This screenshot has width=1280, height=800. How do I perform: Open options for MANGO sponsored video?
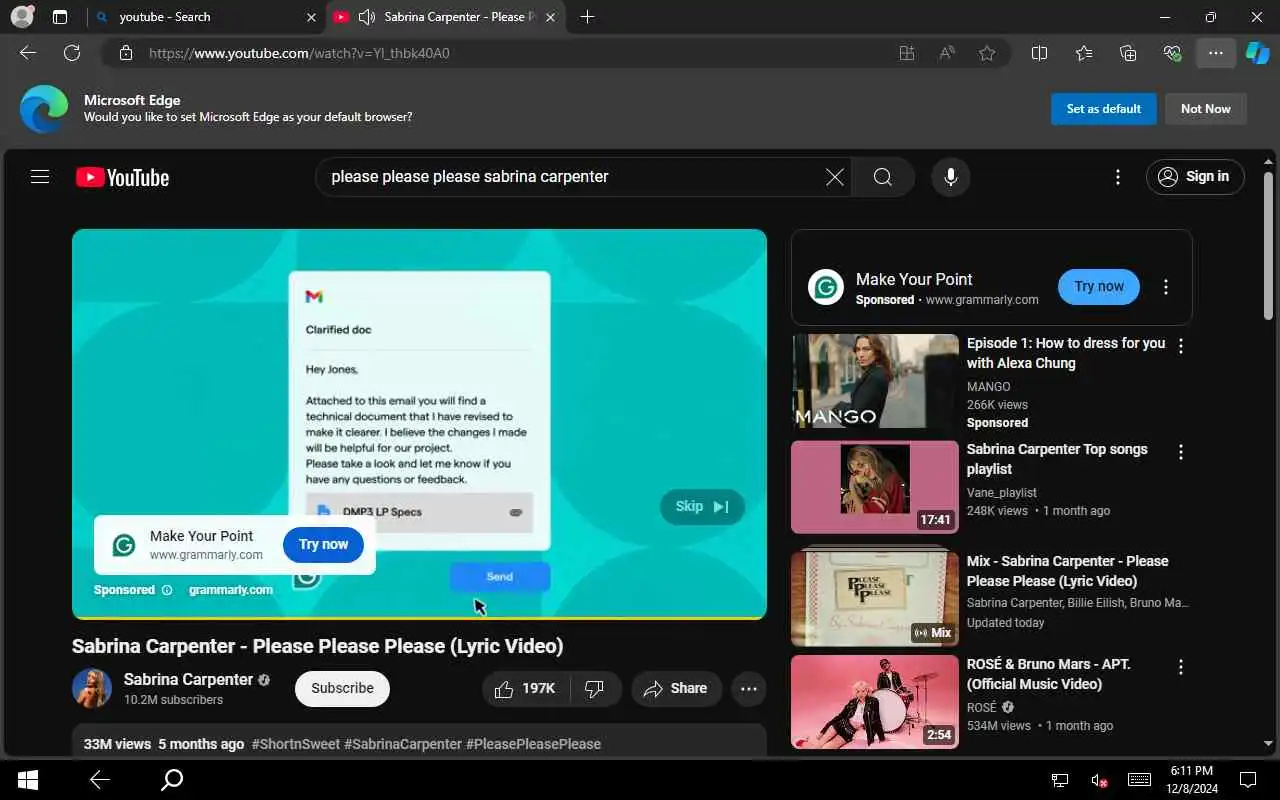1181,346
